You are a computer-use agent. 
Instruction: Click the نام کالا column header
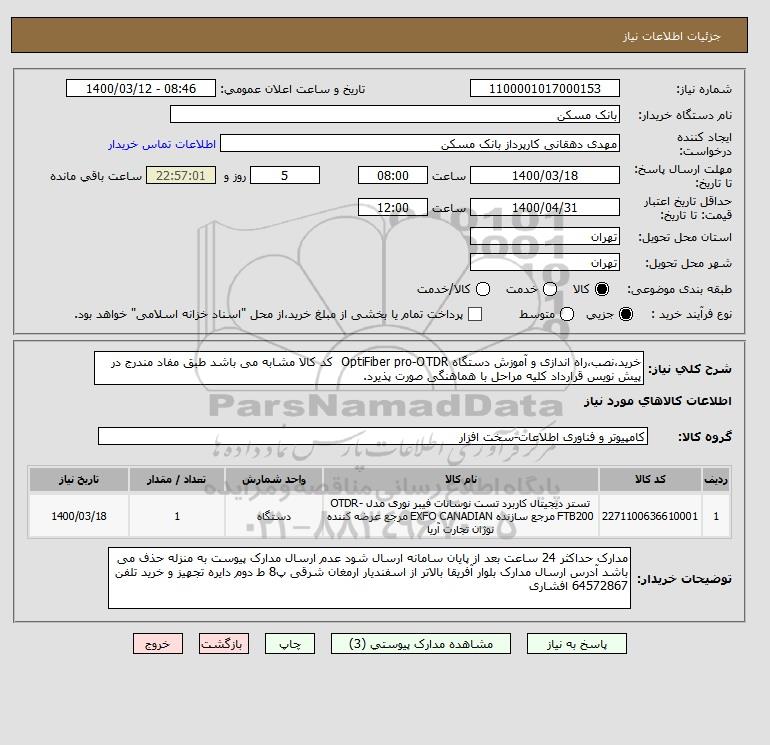461,479
